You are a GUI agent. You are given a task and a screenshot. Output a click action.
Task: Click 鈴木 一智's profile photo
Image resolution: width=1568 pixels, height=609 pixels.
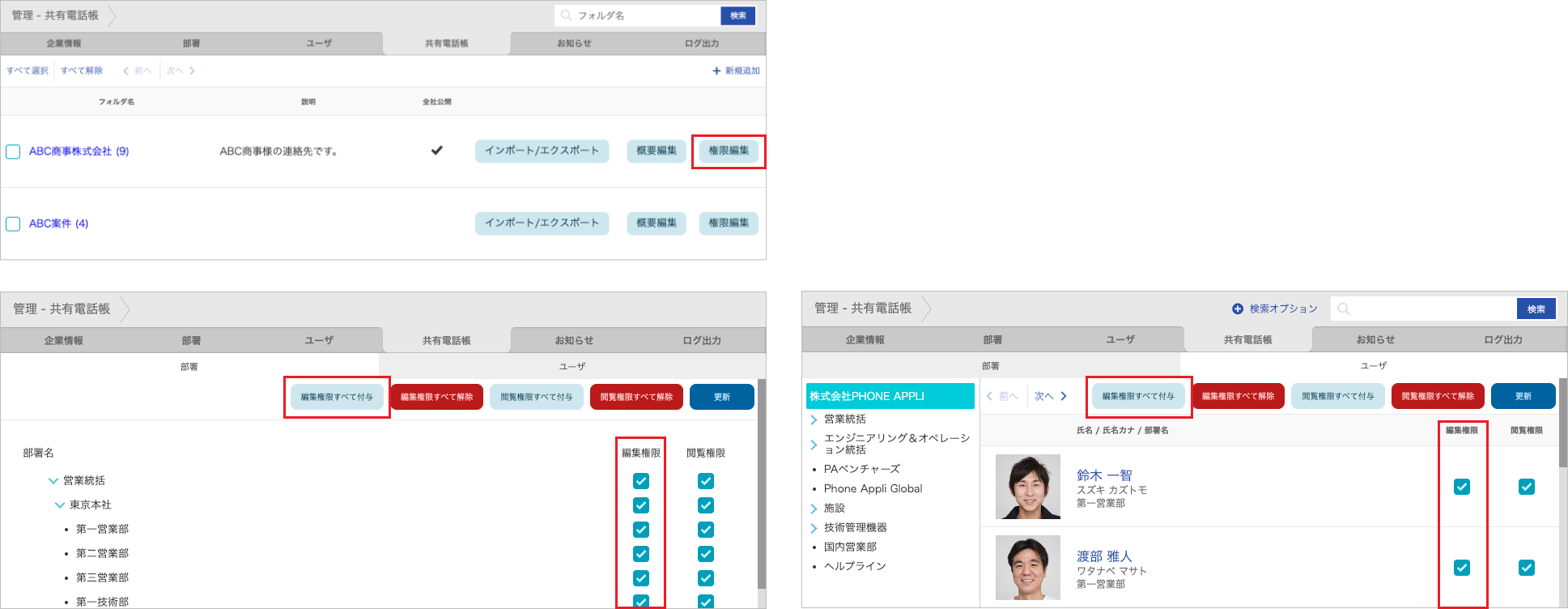point(1027,487)
